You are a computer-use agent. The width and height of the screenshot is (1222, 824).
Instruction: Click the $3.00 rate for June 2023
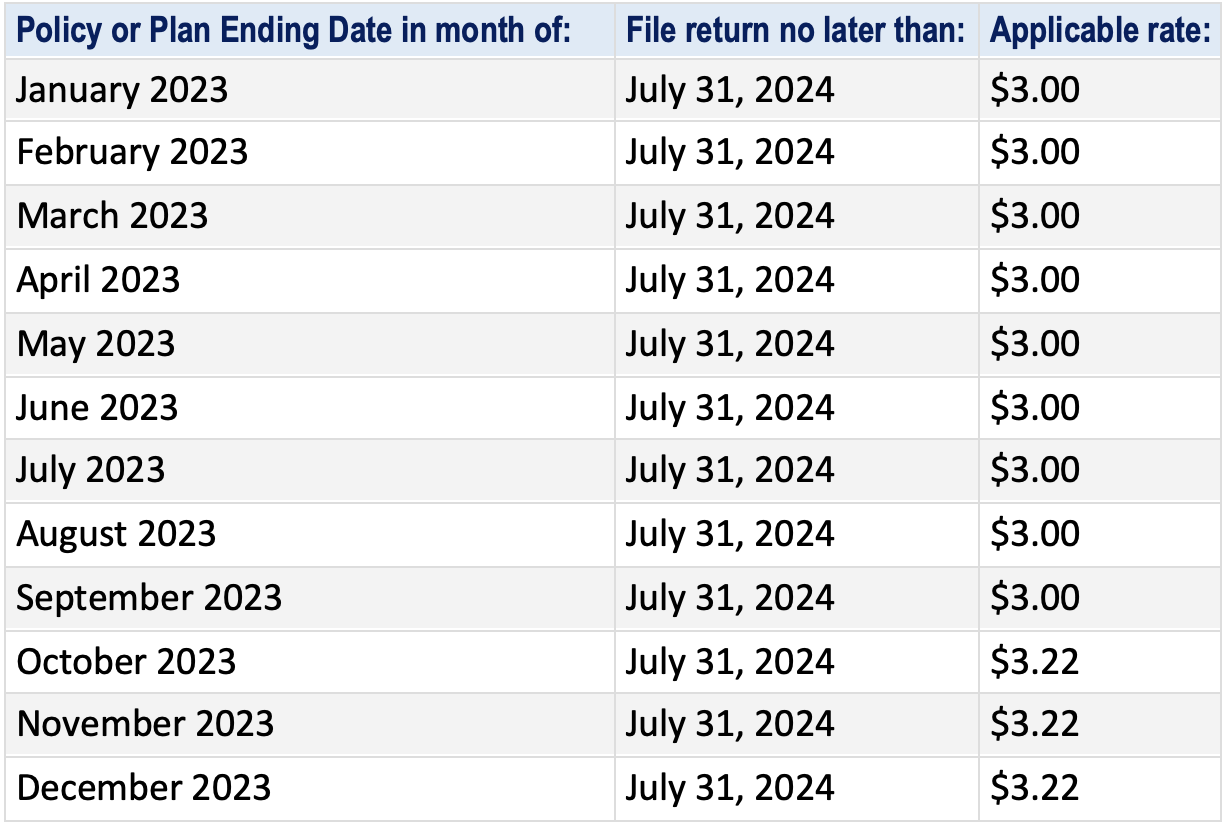1035,407
